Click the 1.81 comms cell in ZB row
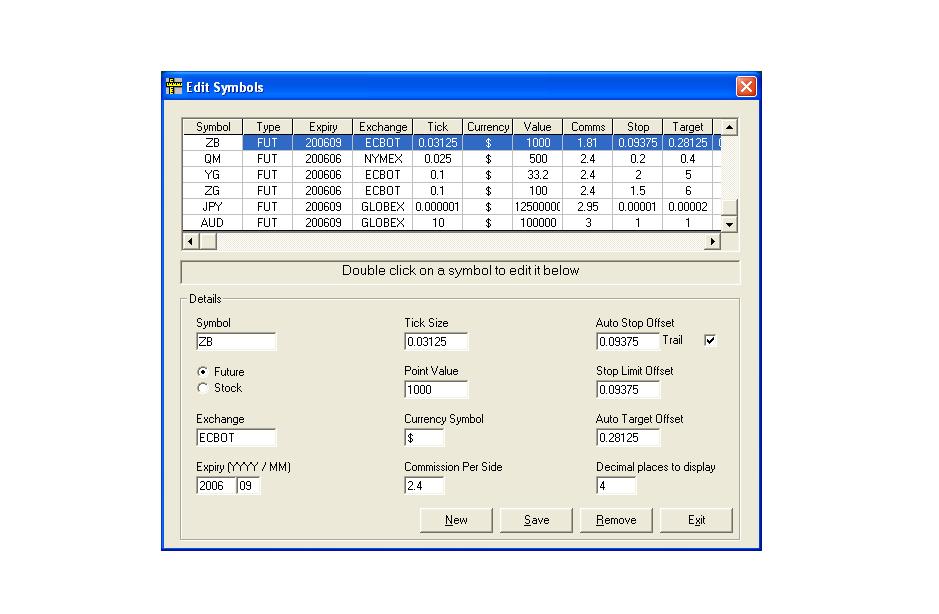 point(587,143)
